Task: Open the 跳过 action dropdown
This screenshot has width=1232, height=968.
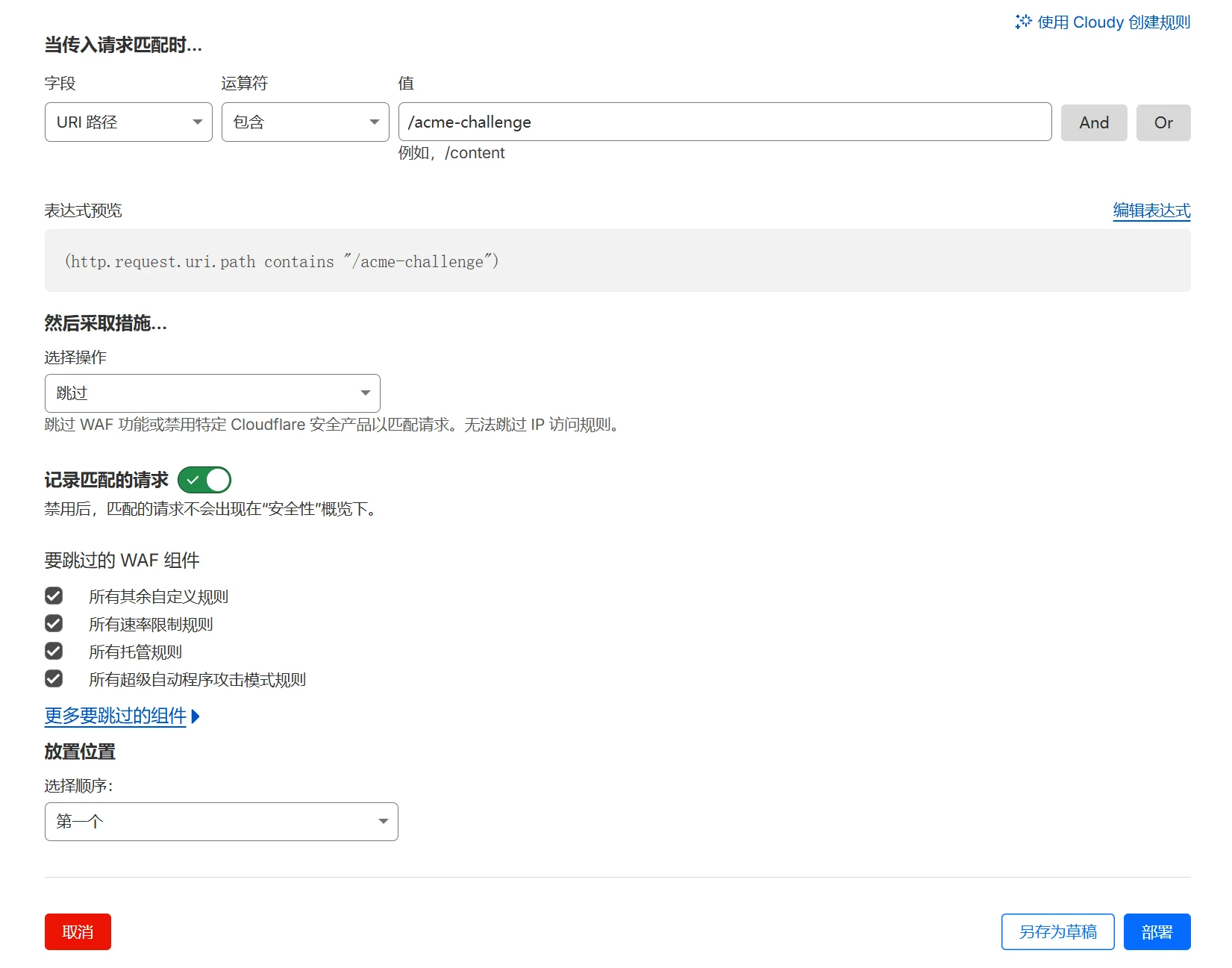Action: coord(212,393)
